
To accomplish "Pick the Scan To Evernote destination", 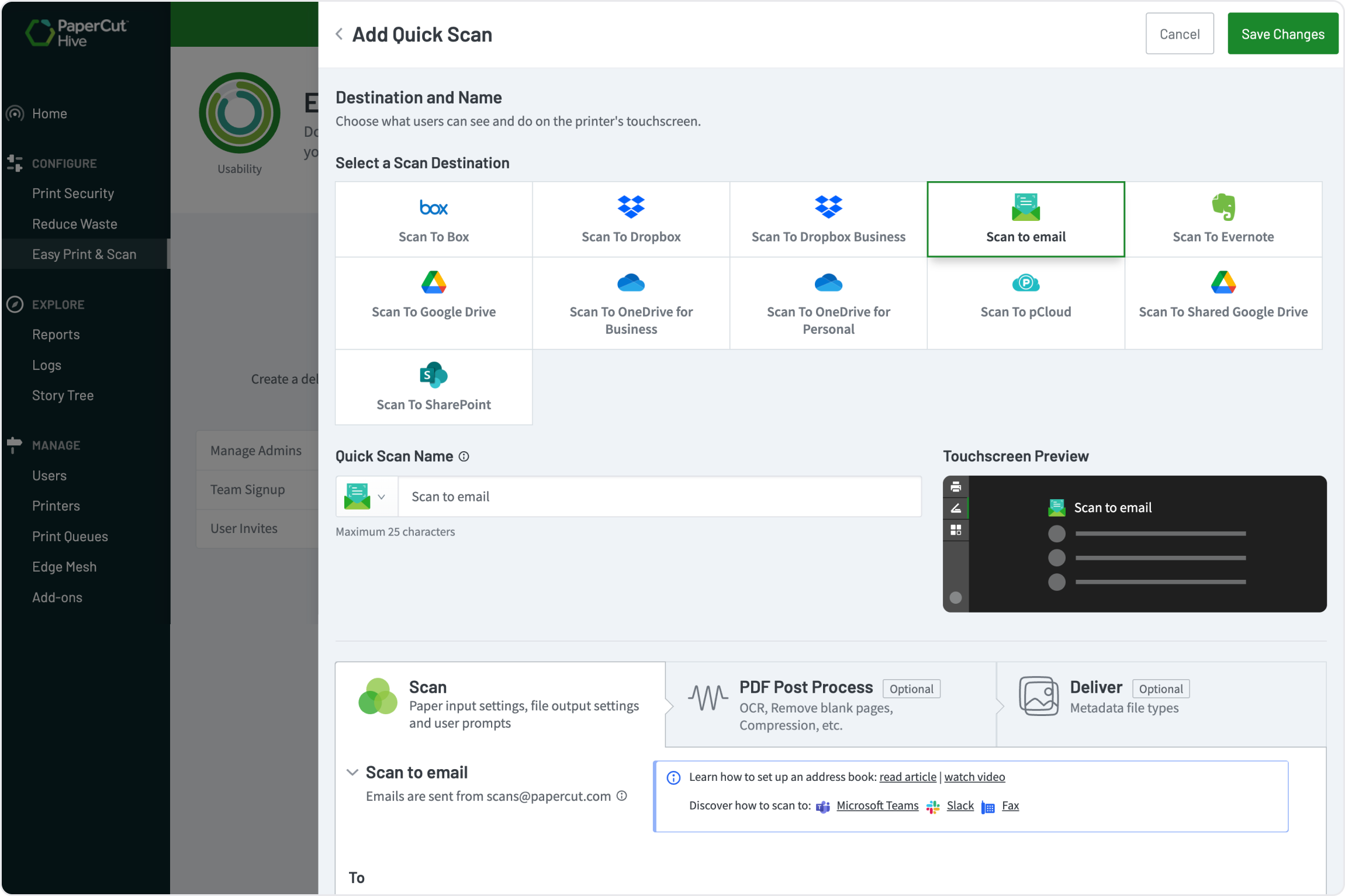I will [x=1223, y=219].
